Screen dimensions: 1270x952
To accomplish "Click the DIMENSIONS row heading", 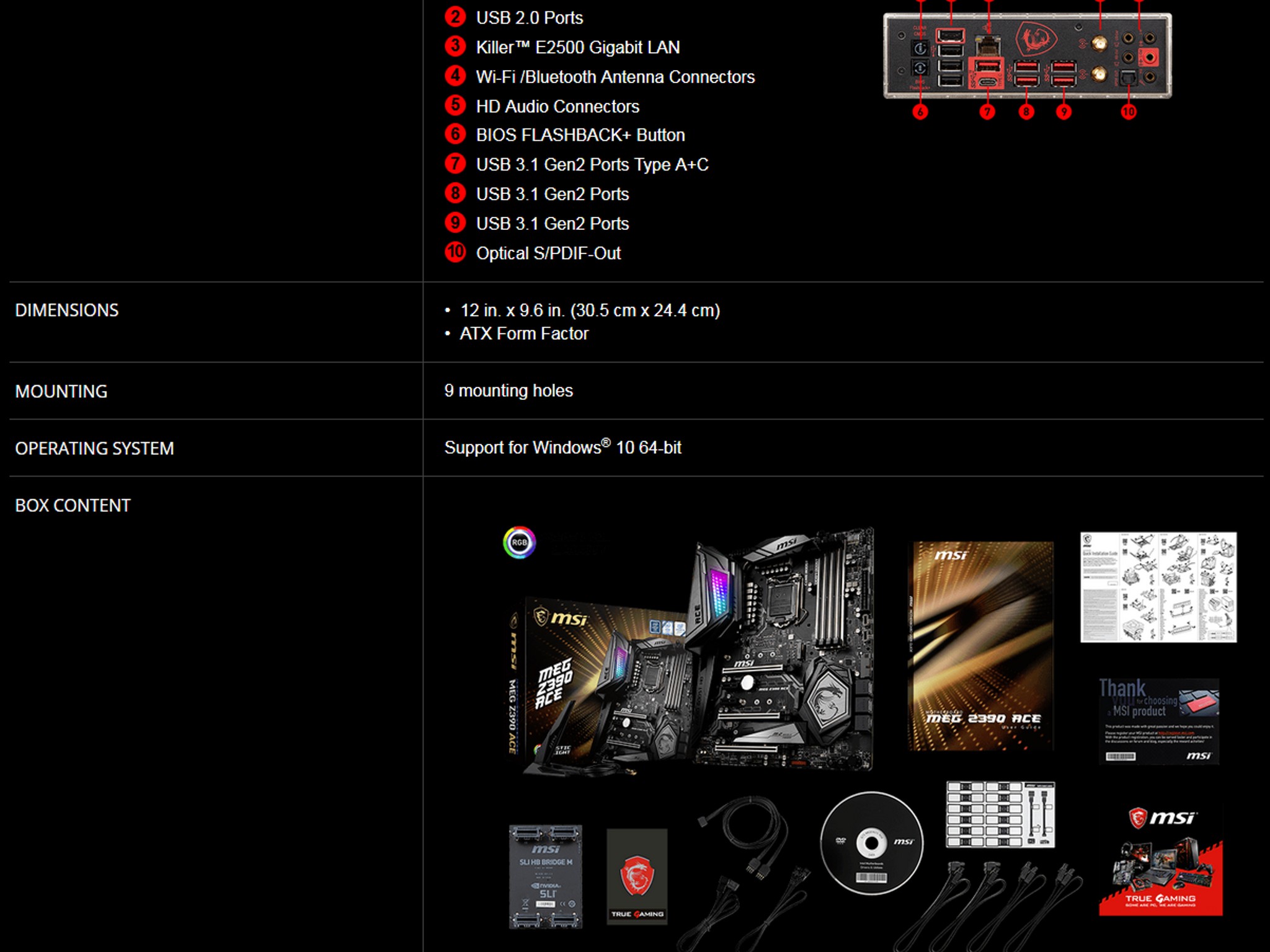I will (x=67, y=311).
